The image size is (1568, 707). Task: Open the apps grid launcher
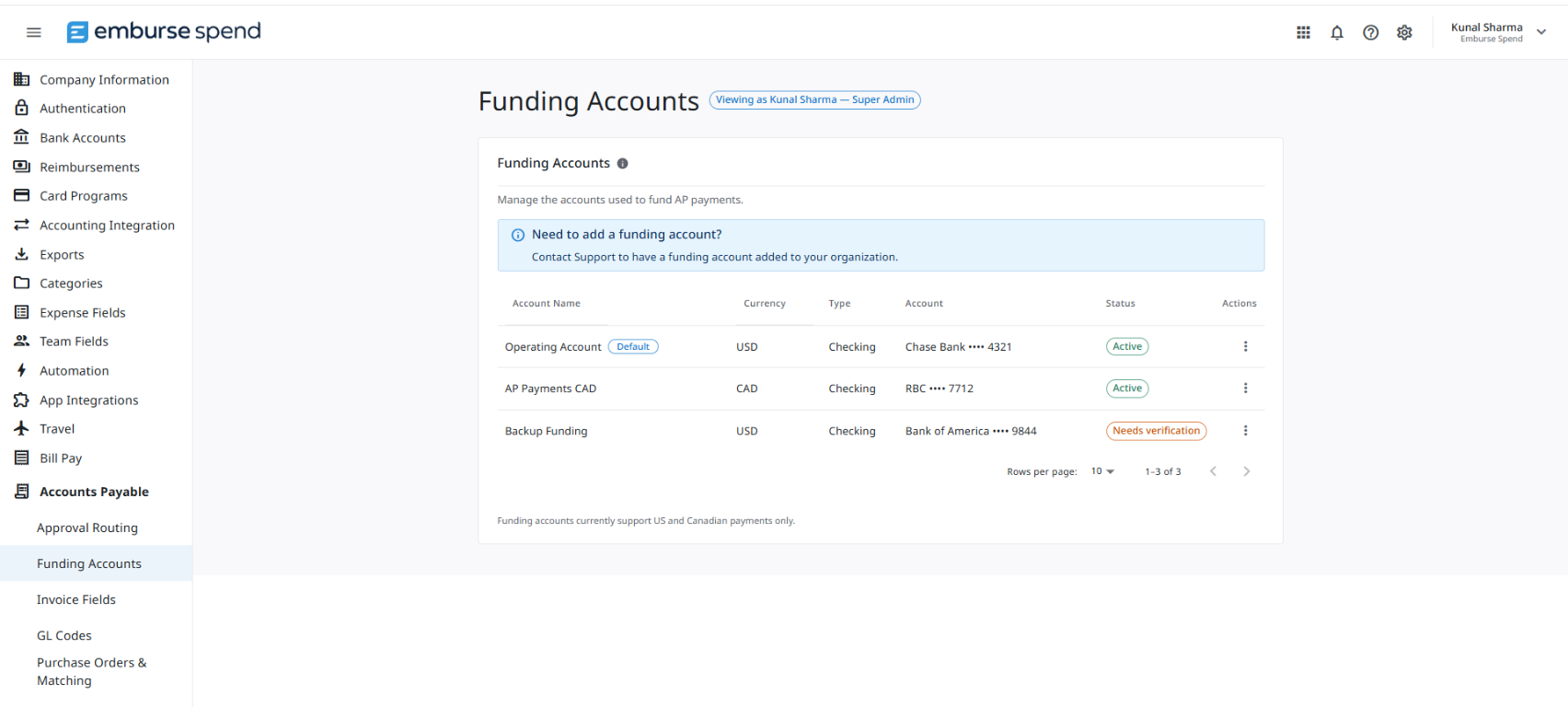1303,32
